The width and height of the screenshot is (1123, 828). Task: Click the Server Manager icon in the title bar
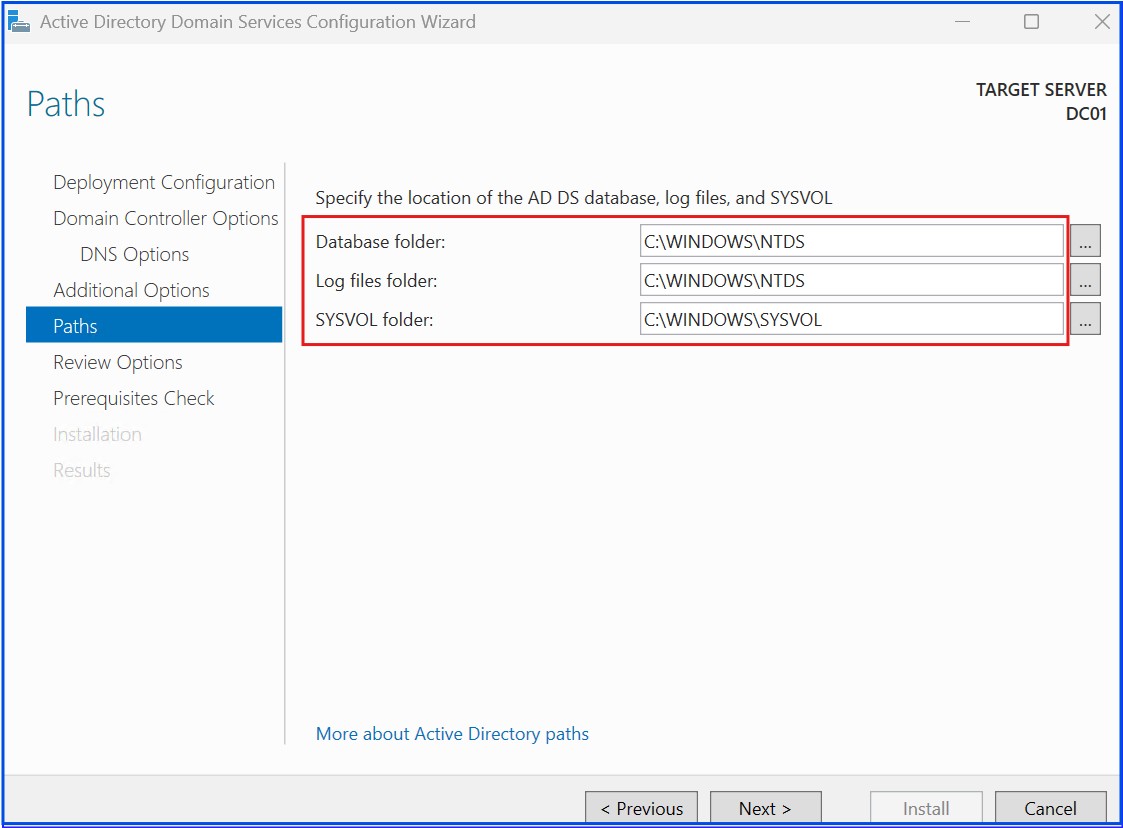coord(20,21)
